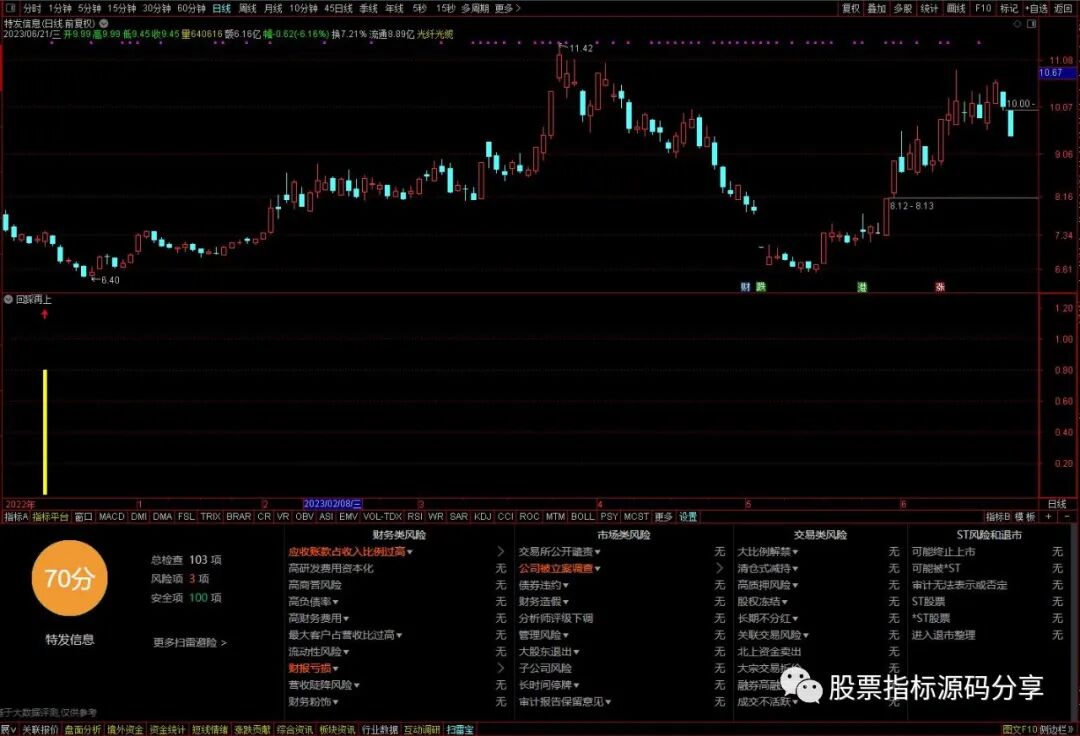
Task: Select the OBV indicator
Action: tap(304, 516)
